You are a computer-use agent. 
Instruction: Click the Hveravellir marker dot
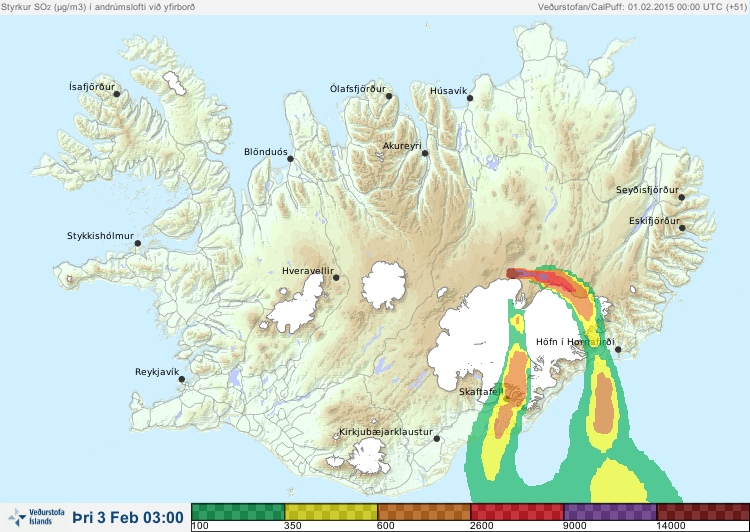click(x=336, y=277)
